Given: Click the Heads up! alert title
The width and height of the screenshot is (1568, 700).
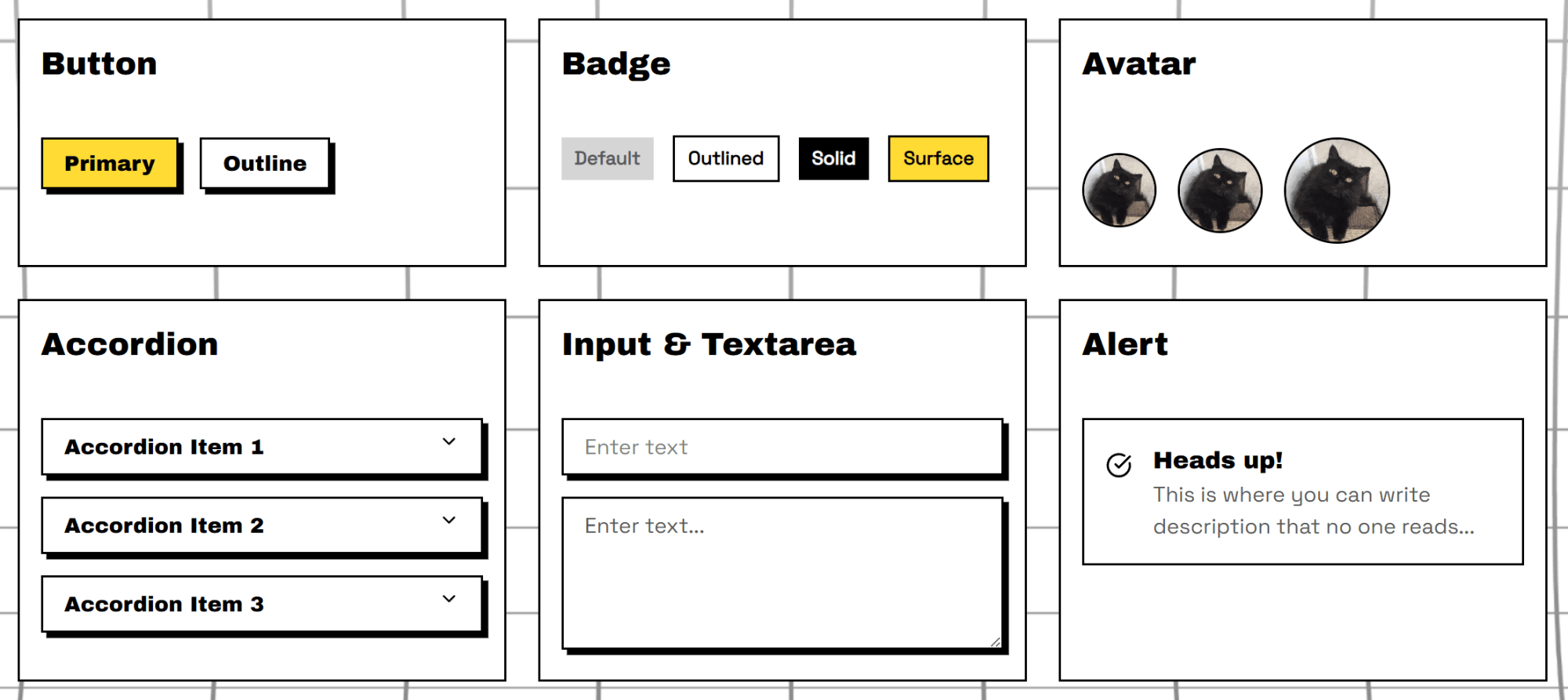Looking at the screenshot, I should tap(1218, 461).
